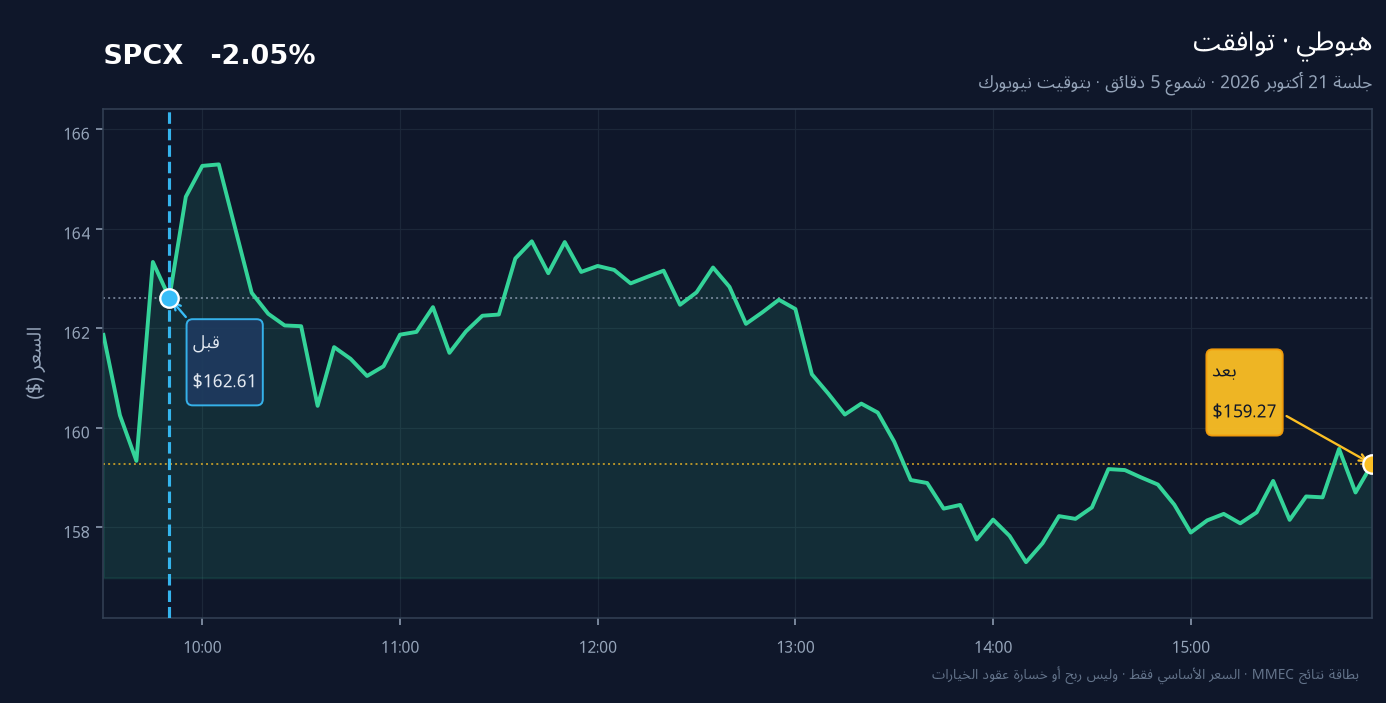1386x703 pixels.
Task: Click the Arabic outcome title at top right
Action: pos(1282,43)
